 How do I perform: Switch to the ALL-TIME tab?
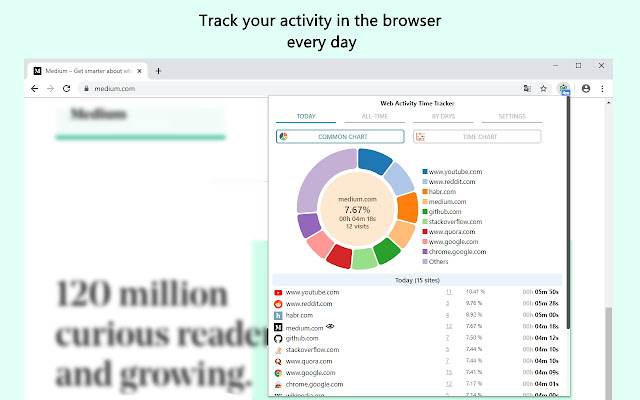tap(375, 117)
